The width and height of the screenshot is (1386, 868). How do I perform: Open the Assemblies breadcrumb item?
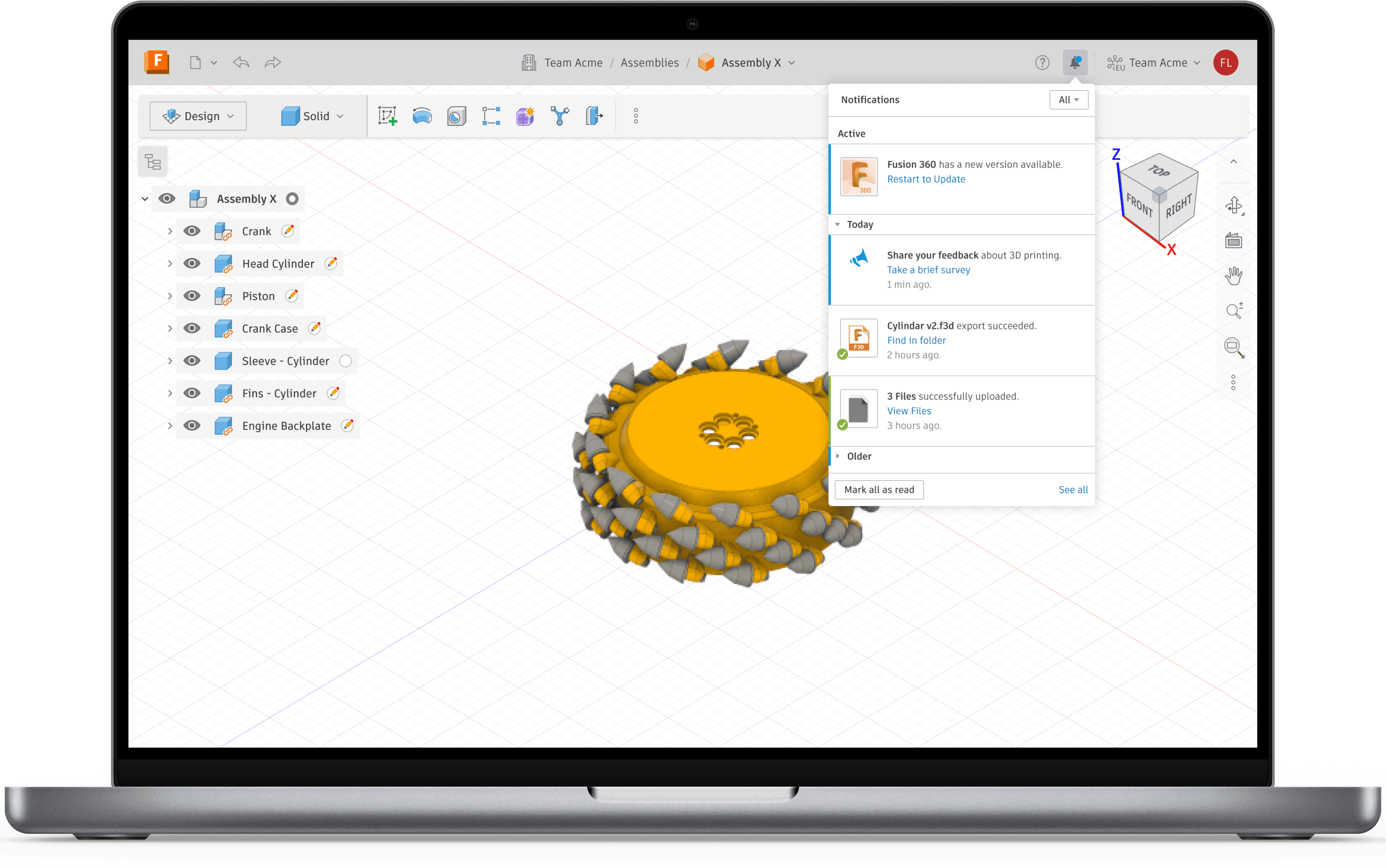click(649, 63)
